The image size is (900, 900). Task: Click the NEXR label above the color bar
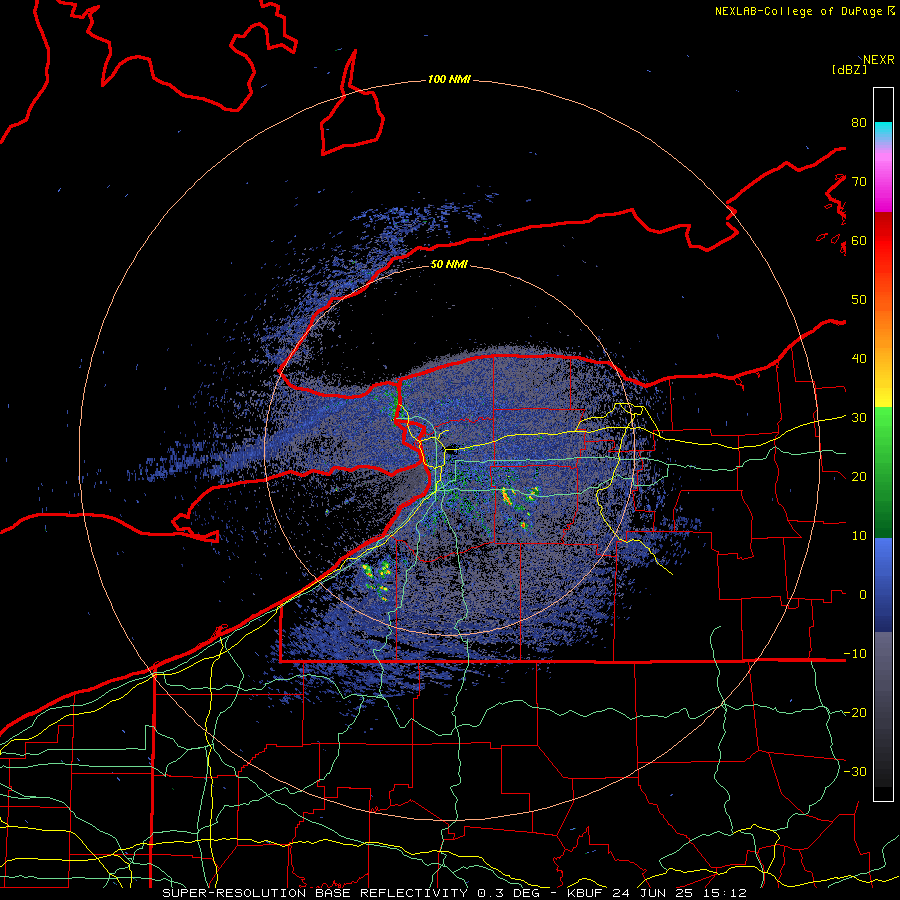(x=879, y=60)
